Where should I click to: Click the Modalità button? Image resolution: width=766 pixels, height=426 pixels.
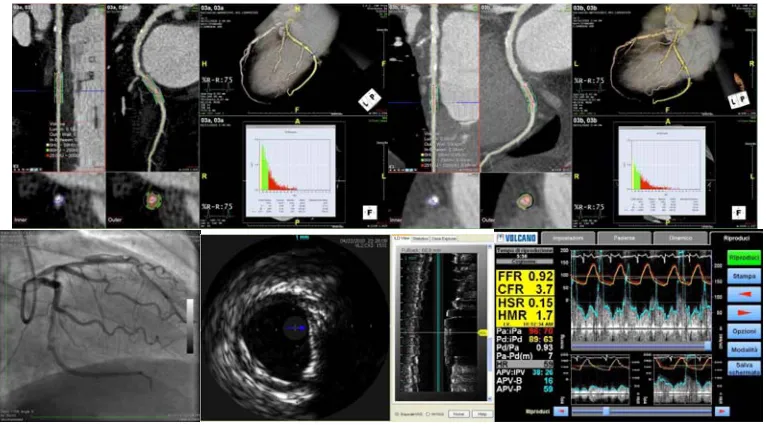[744, 350]
